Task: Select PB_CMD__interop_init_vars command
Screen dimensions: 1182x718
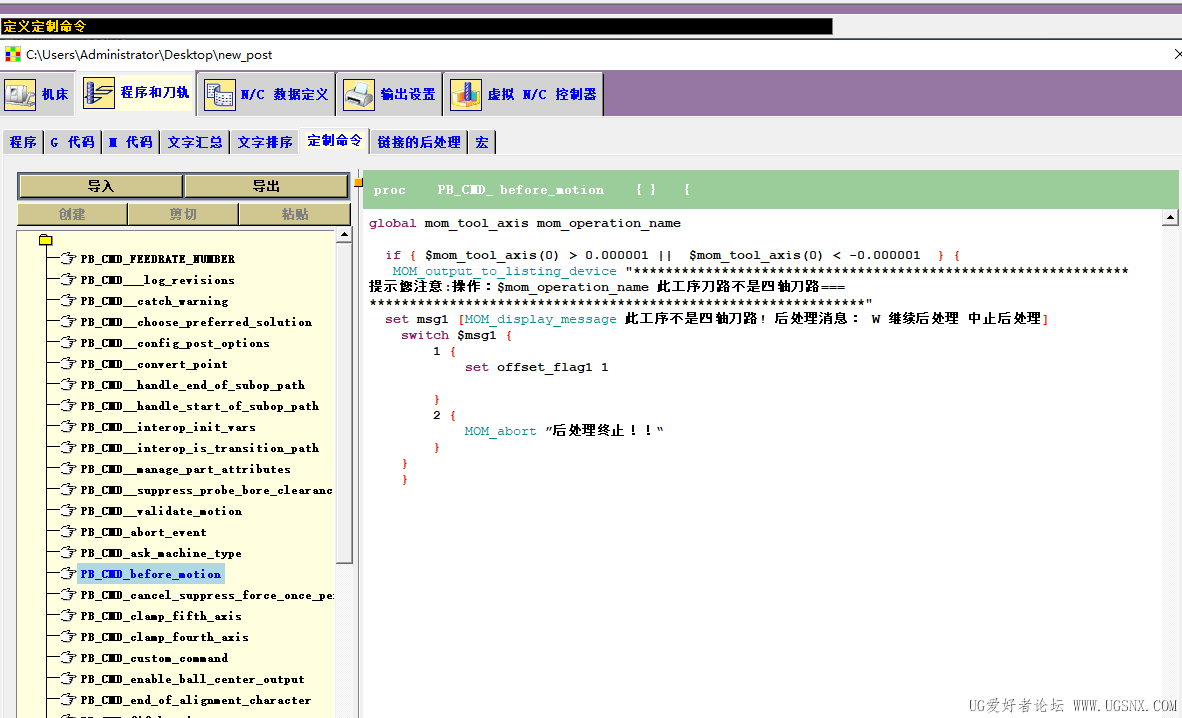Action: tap(168, 427)
